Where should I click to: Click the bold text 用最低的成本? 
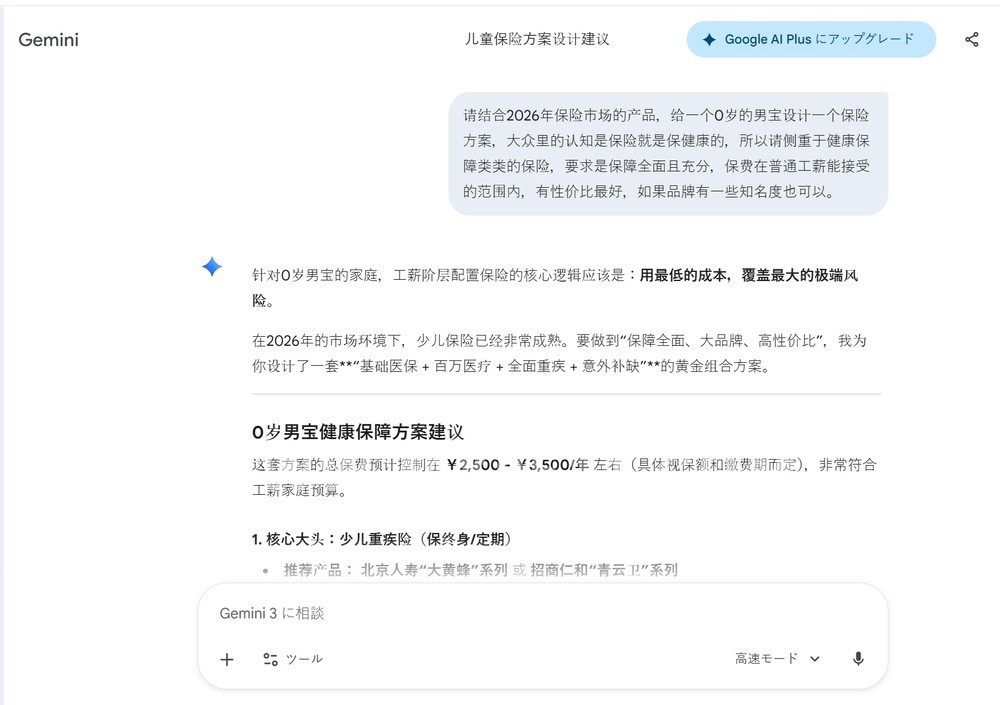[685, 275]
